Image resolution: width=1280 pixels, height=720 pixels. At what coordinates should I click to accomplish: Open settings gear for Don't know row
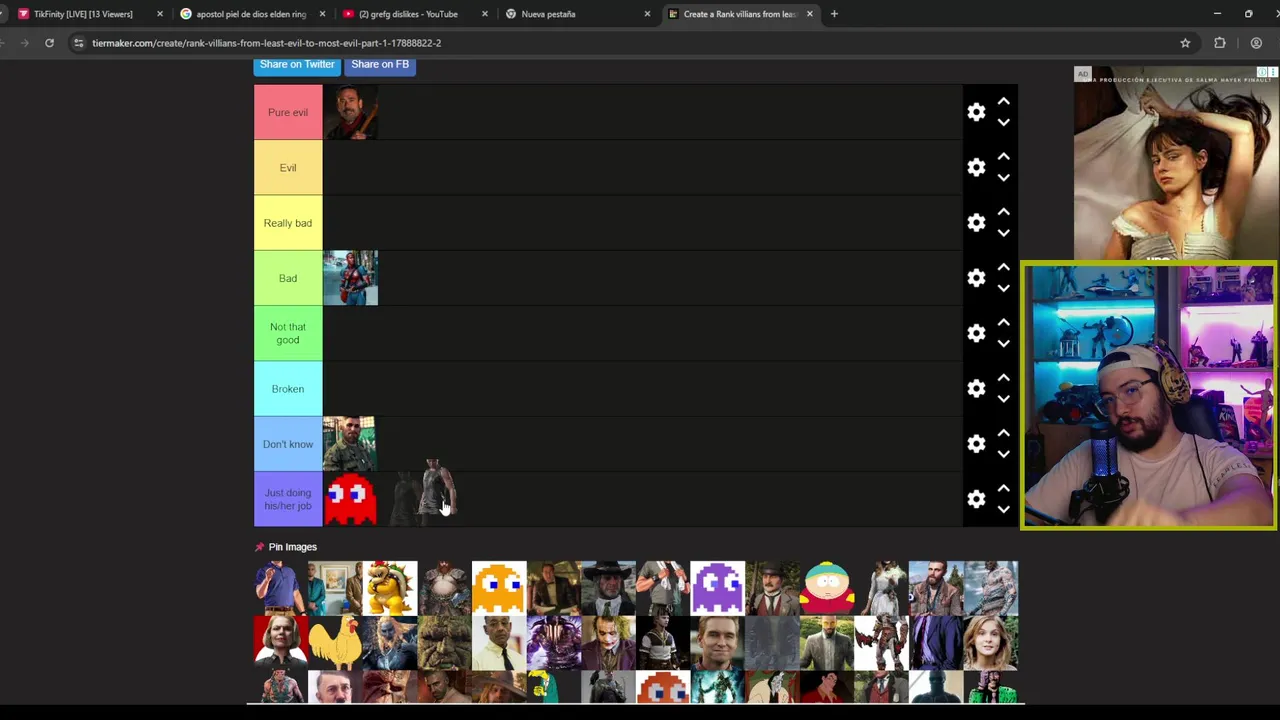pyautogui.click(x=976, y=444)
